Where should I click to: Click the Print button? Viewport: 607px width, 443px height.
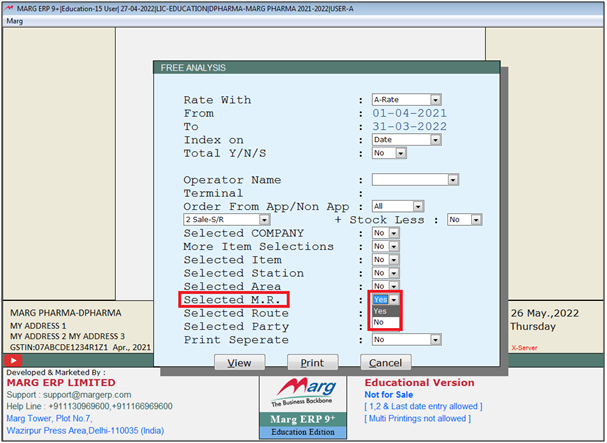(x=312, y=362)
